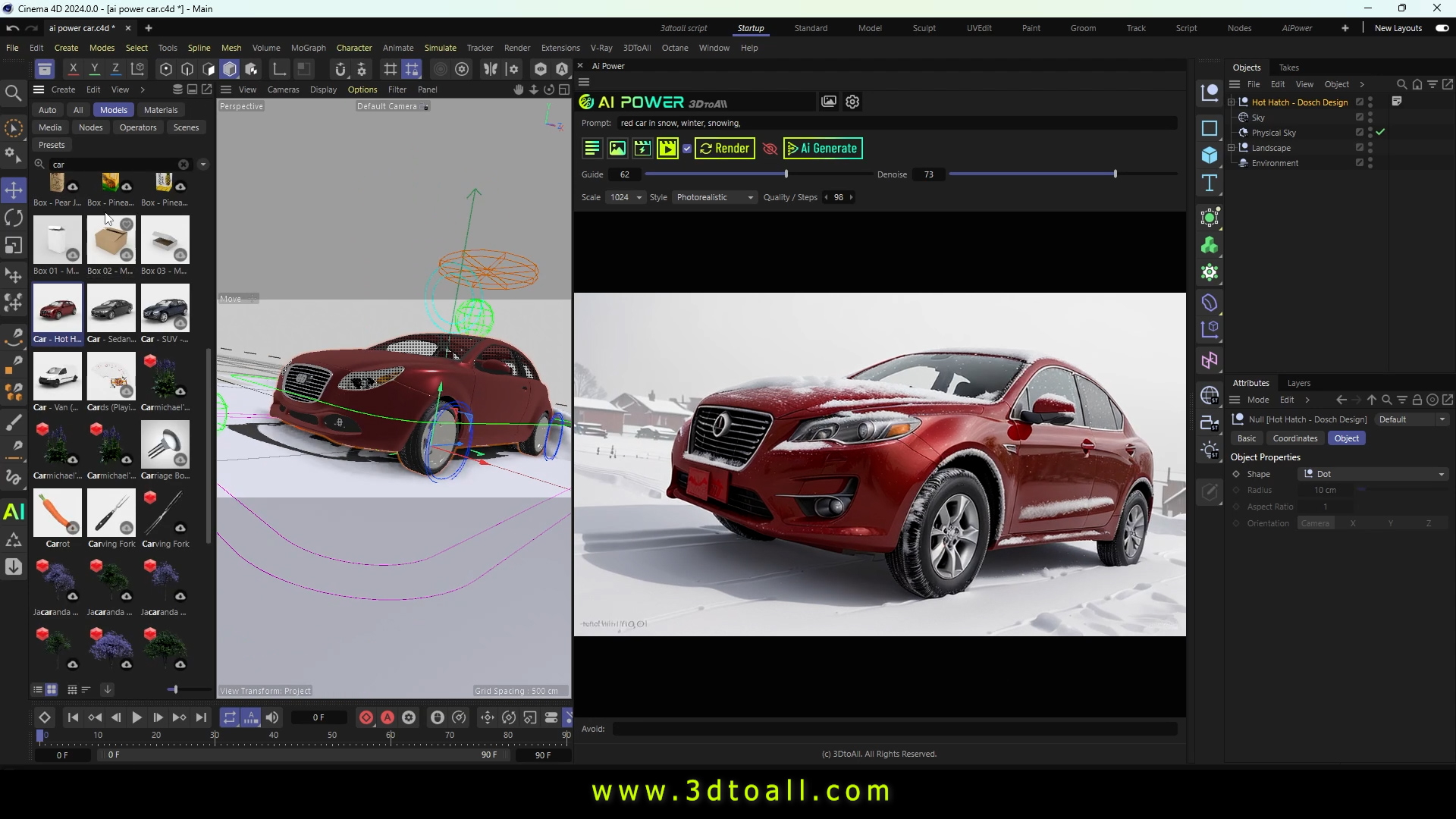Toggle the red hidden-eye preview icon
Screen dimensions: 1456x819
tap(770, 148)
